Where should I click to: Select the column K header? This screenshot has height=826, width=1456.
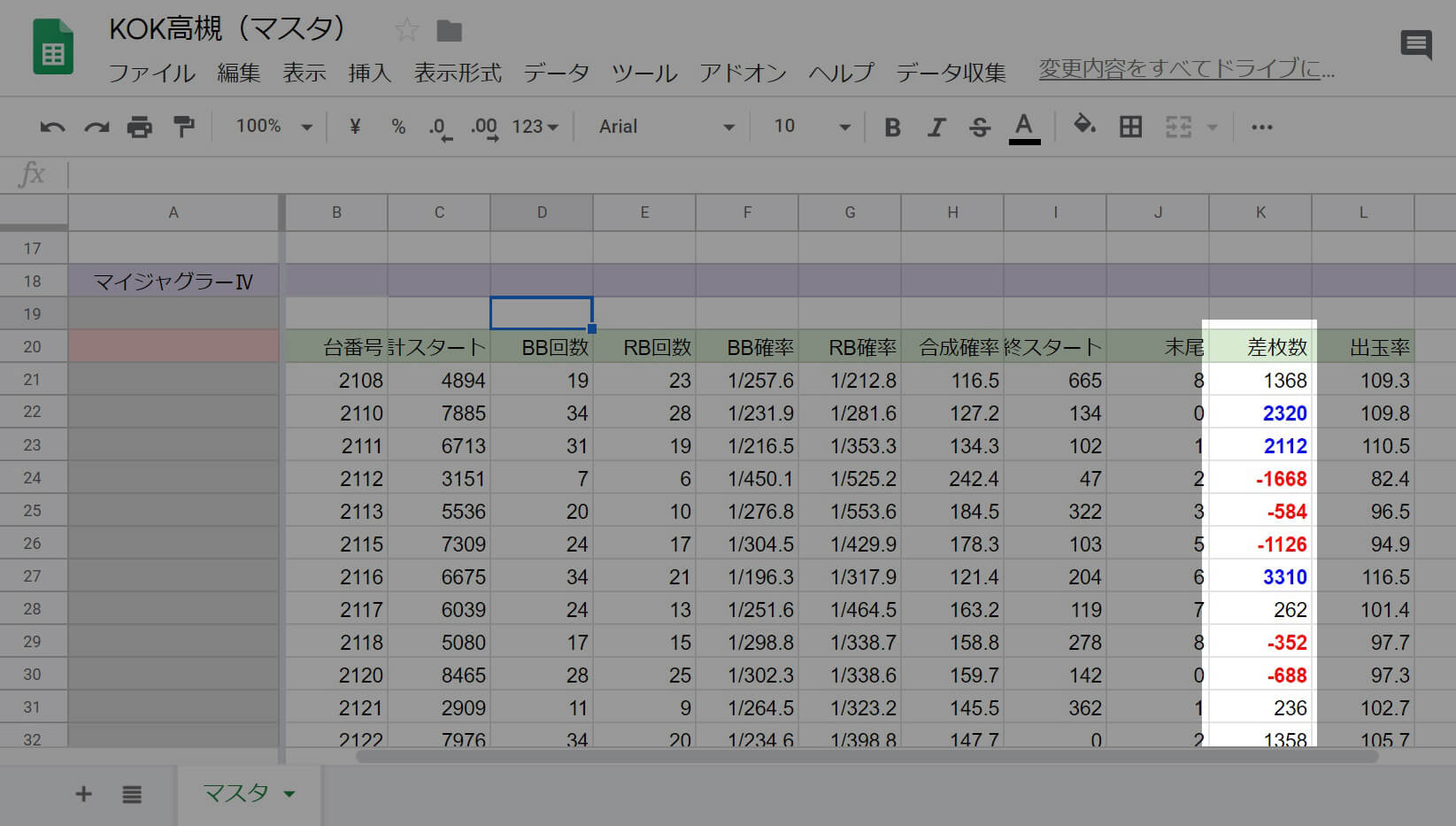[1260, 212]
